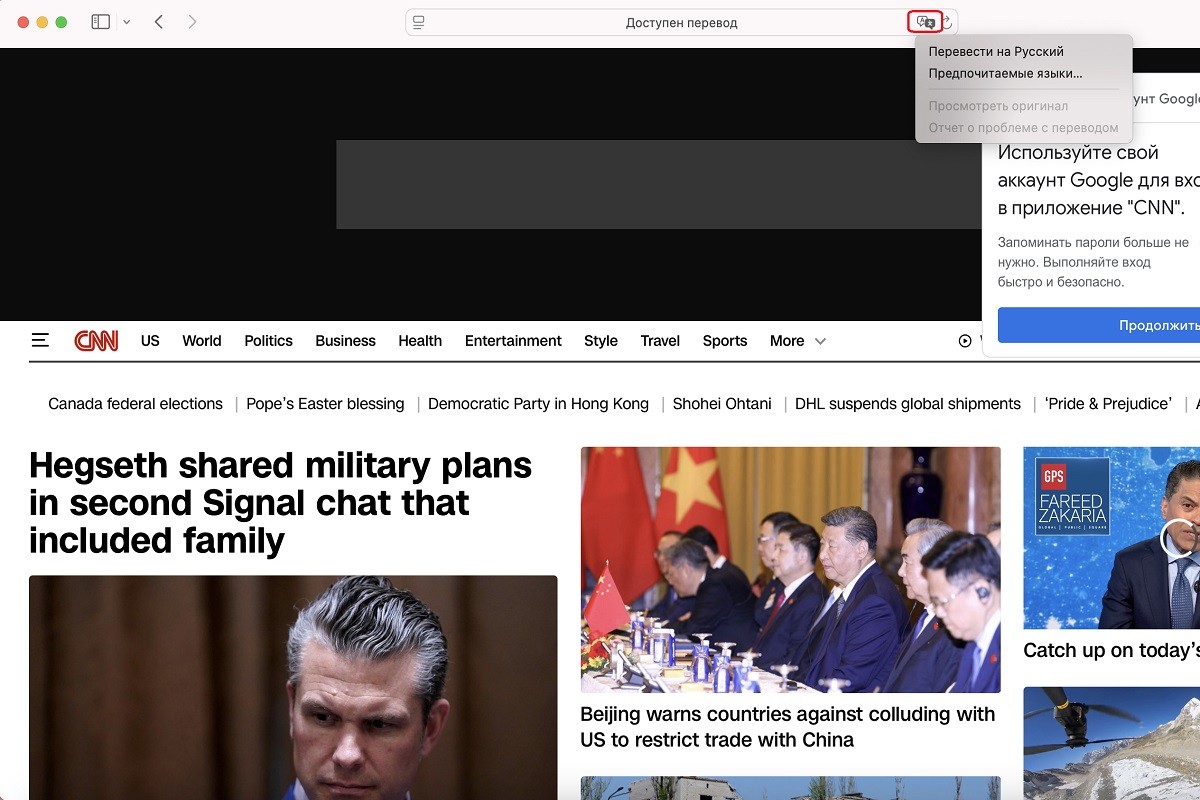Select Просмотреть оригинал menu item
Image resolution: width=1200 pixels, height=800 pixels.
pyautogui.click(x=998, y=106)
